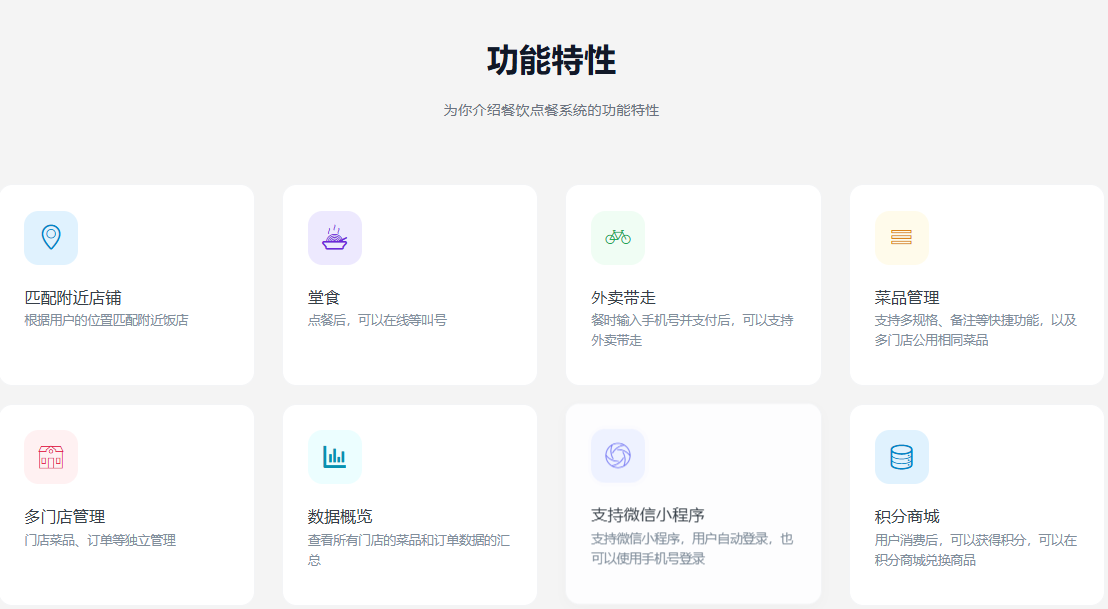Select the 支持微信小程序 heading
This screenshot has height=609, width=1108.
(x=648, y=515)
